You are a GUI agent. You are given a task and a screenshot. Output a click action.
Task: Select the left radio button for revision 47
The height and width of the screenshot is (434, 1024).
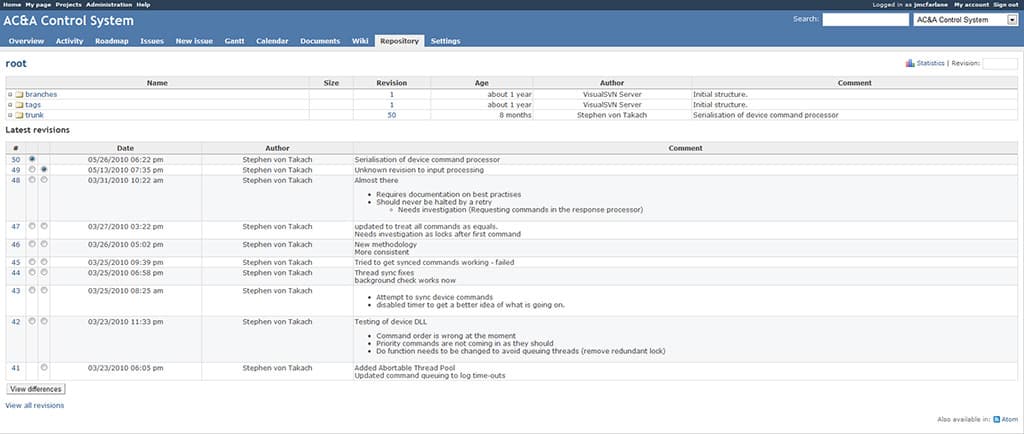point(32,226)
